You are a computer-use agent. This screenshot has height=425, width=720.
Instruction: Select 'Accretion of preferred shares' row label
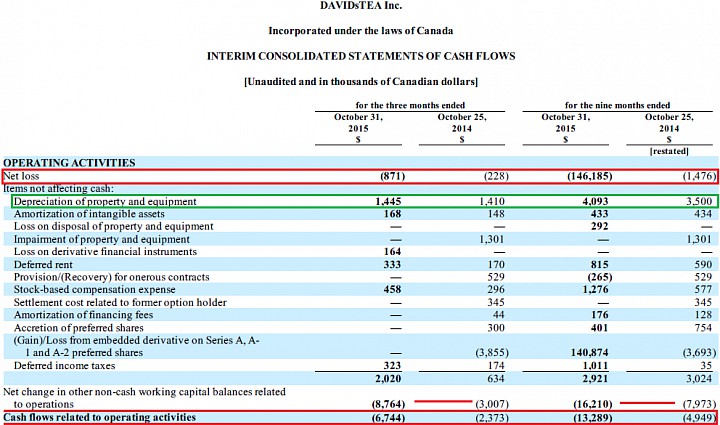79,328
